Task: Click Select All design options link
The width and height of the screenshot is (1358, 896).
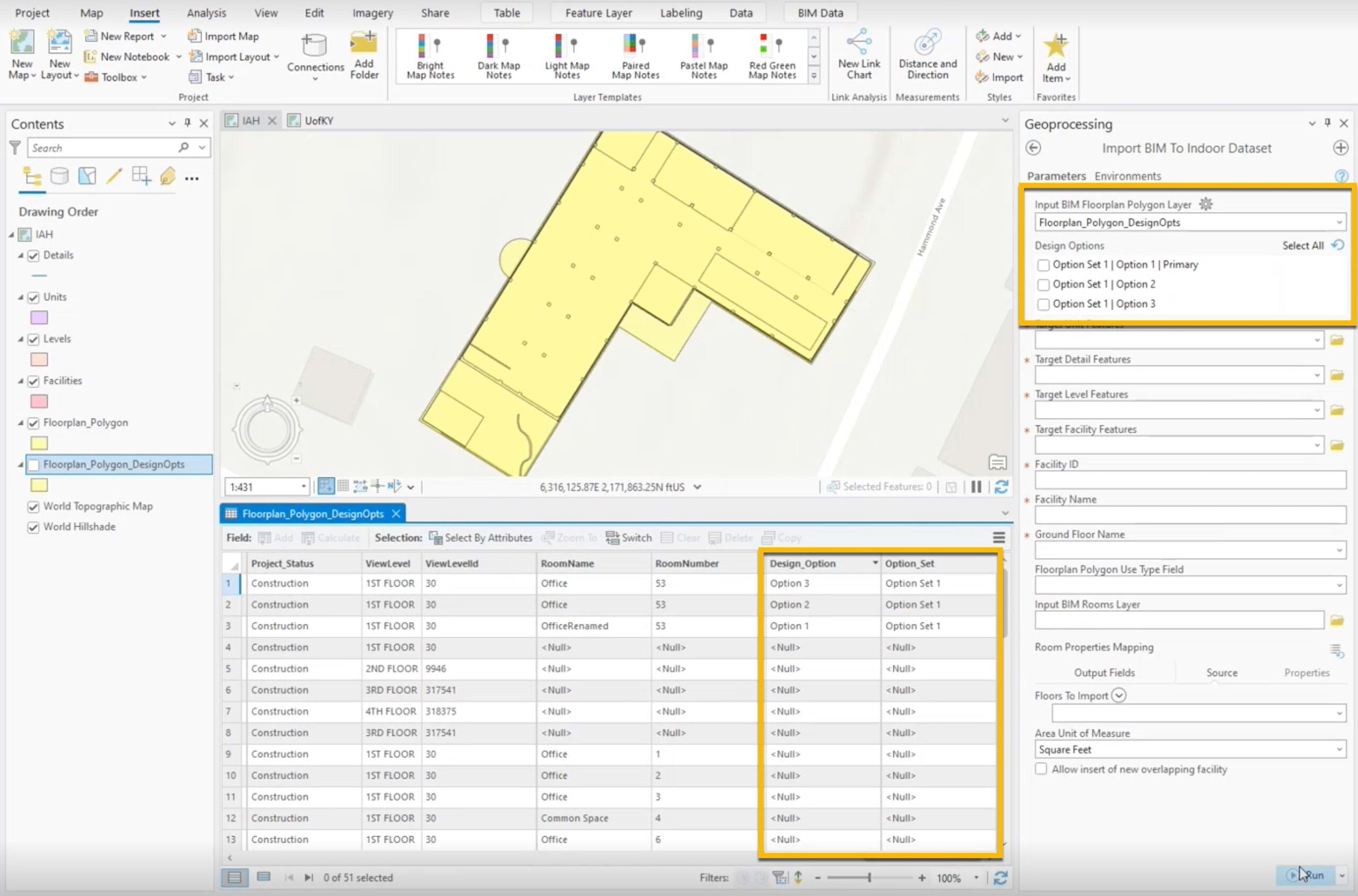Action: (x=1302, y=246)
